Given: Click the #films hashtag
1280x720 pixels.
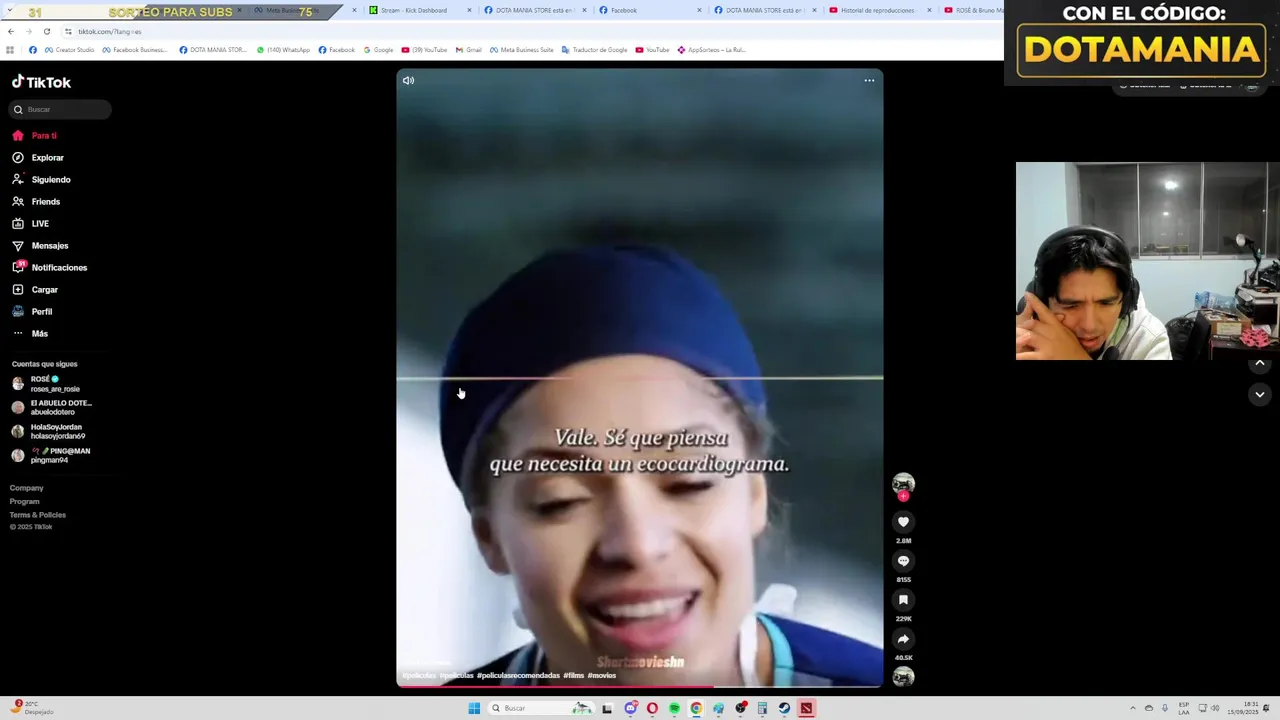Looking at the screenshot, I should coord(573,675).
